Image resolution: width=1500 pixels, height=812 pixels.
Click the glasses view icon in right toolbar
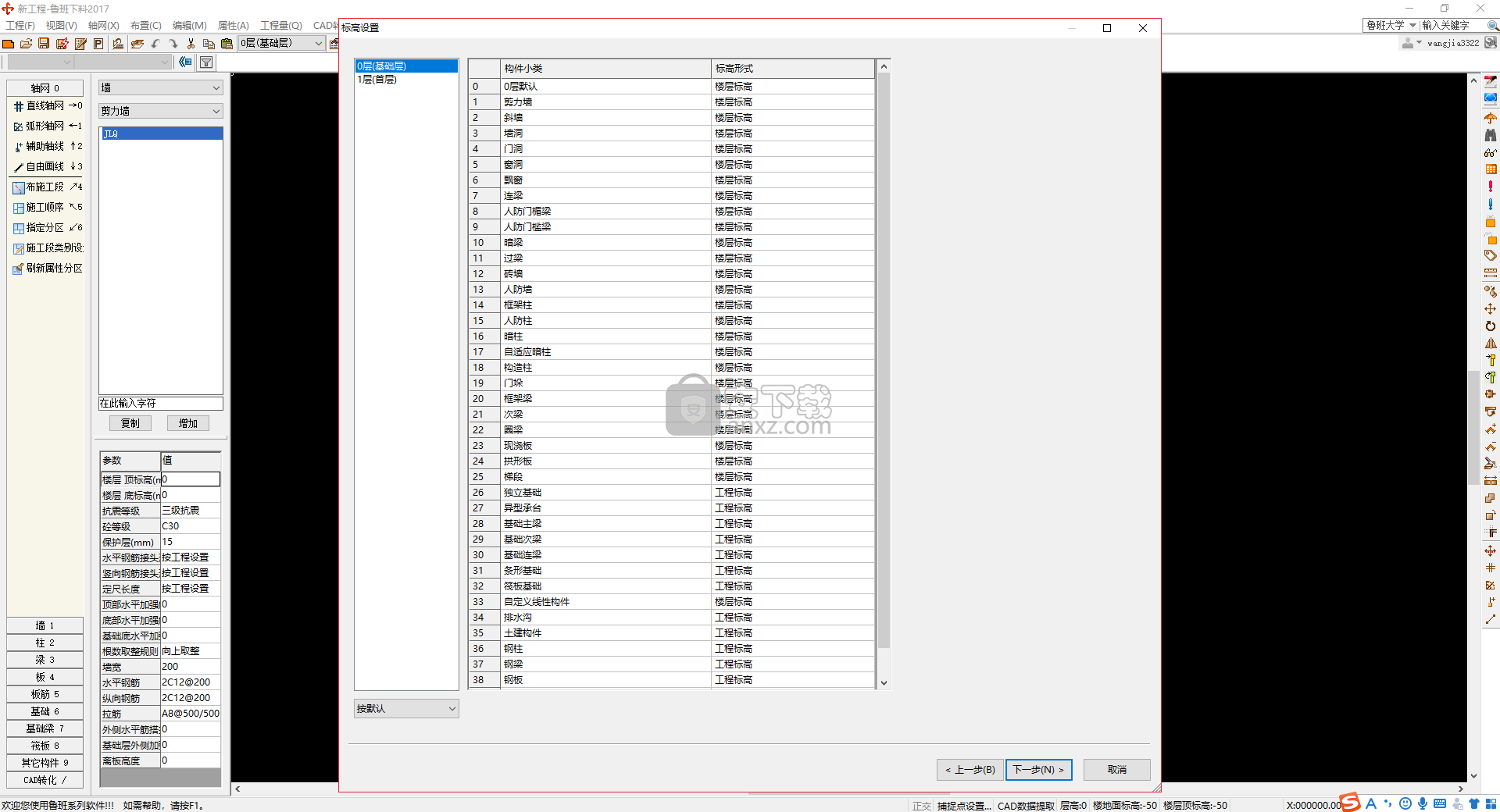point(1491,152)
